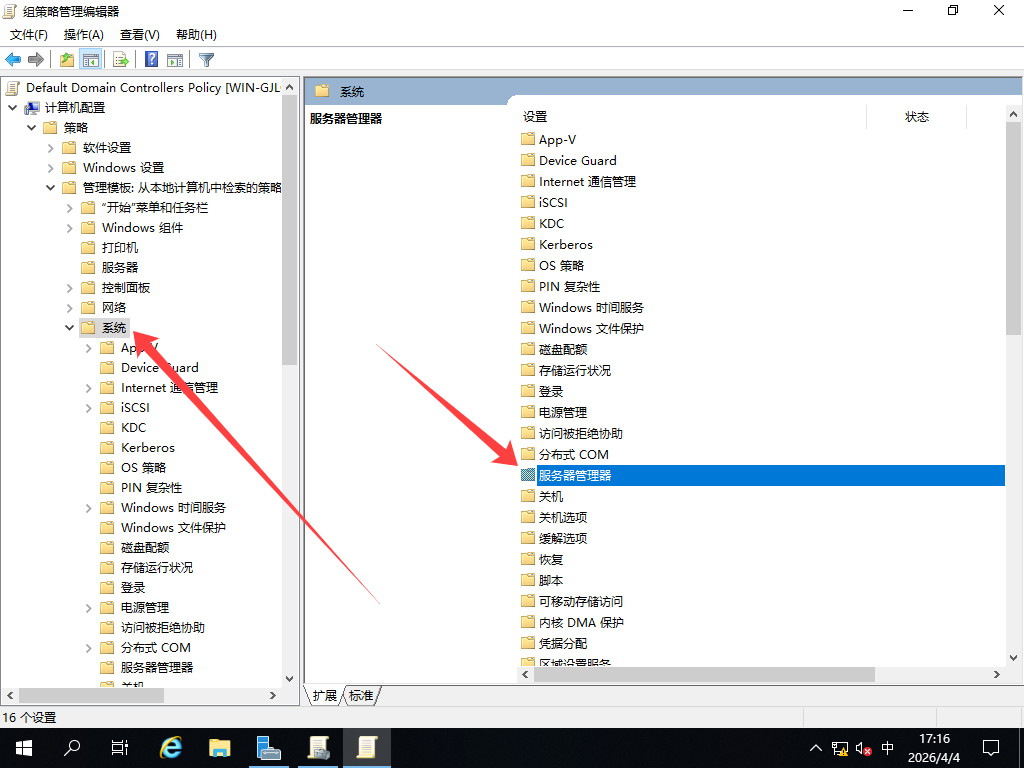Screen dimensions: 1024x768
Task: Open the 操作(A) menu
Action: click(x=84, y=35)
